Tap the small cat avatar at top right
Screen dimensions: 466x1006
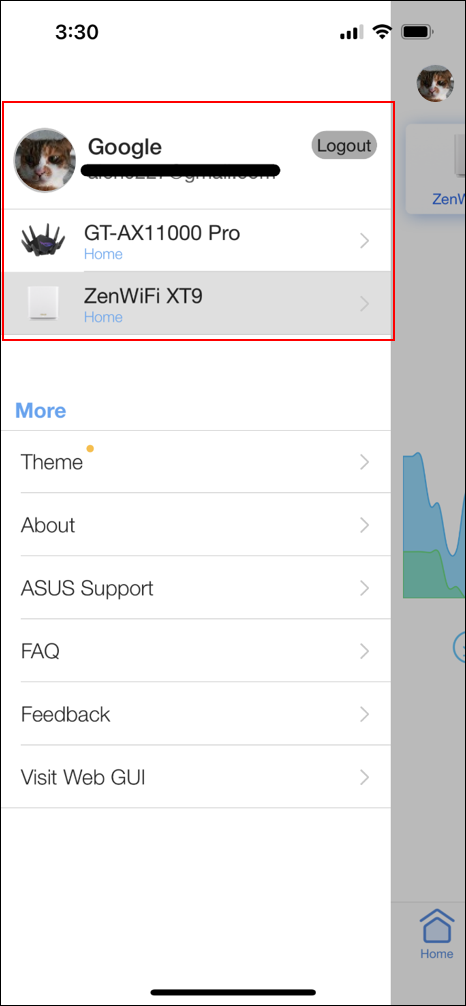pyautogui.click(x=435, y=83)
